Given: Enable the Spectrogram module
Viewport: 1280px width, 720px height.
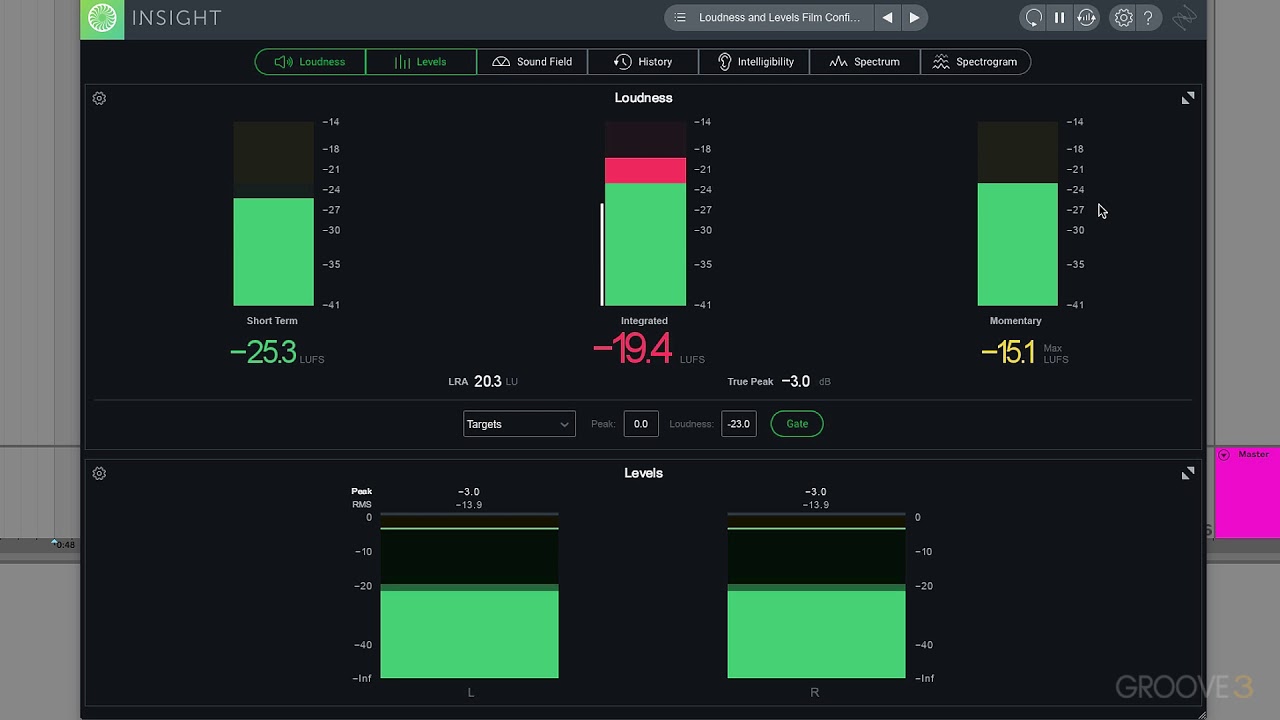Looking at the screenshot, I should [975, 62].
